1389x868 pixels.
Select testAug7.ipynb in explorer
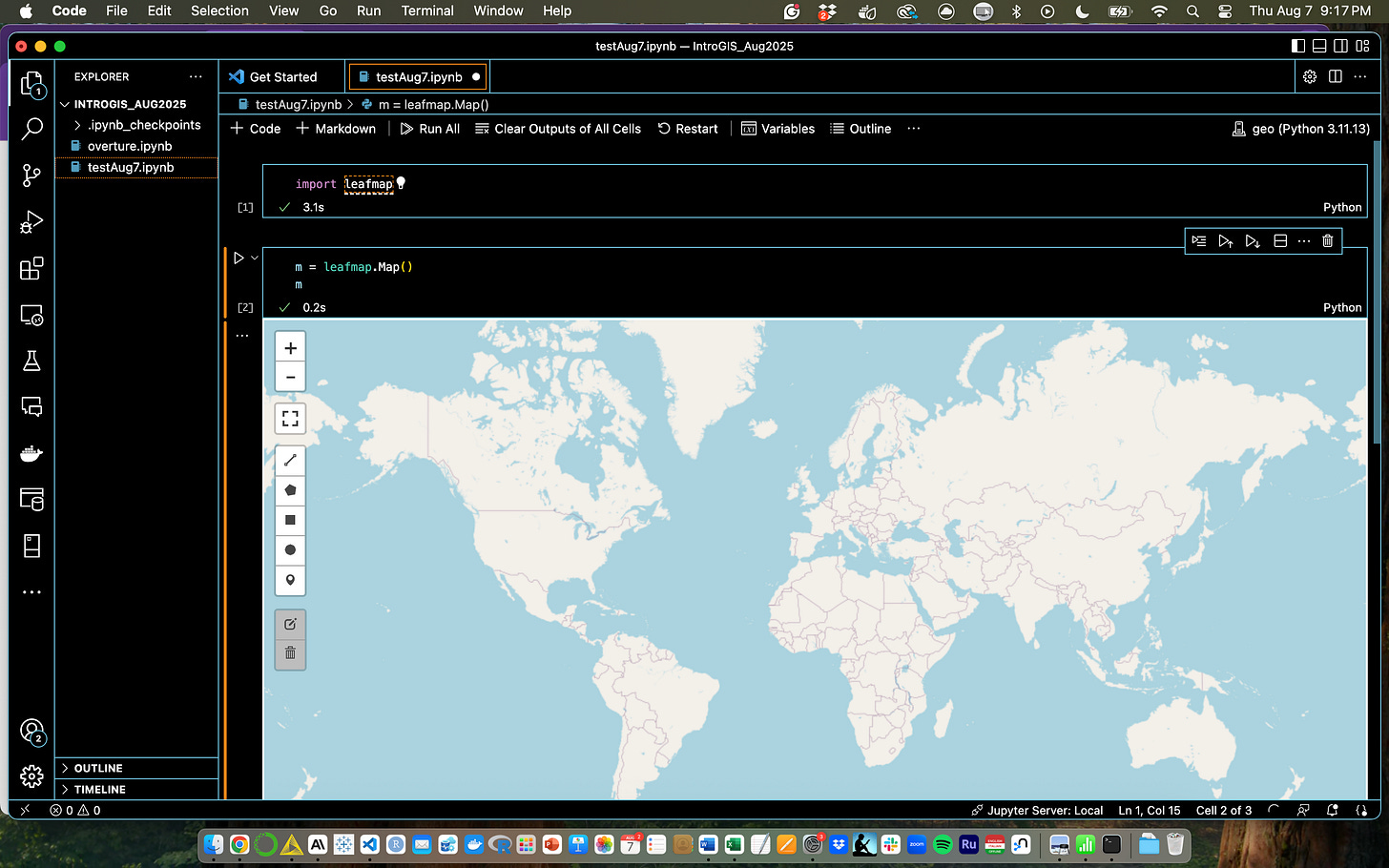point(131,167)
